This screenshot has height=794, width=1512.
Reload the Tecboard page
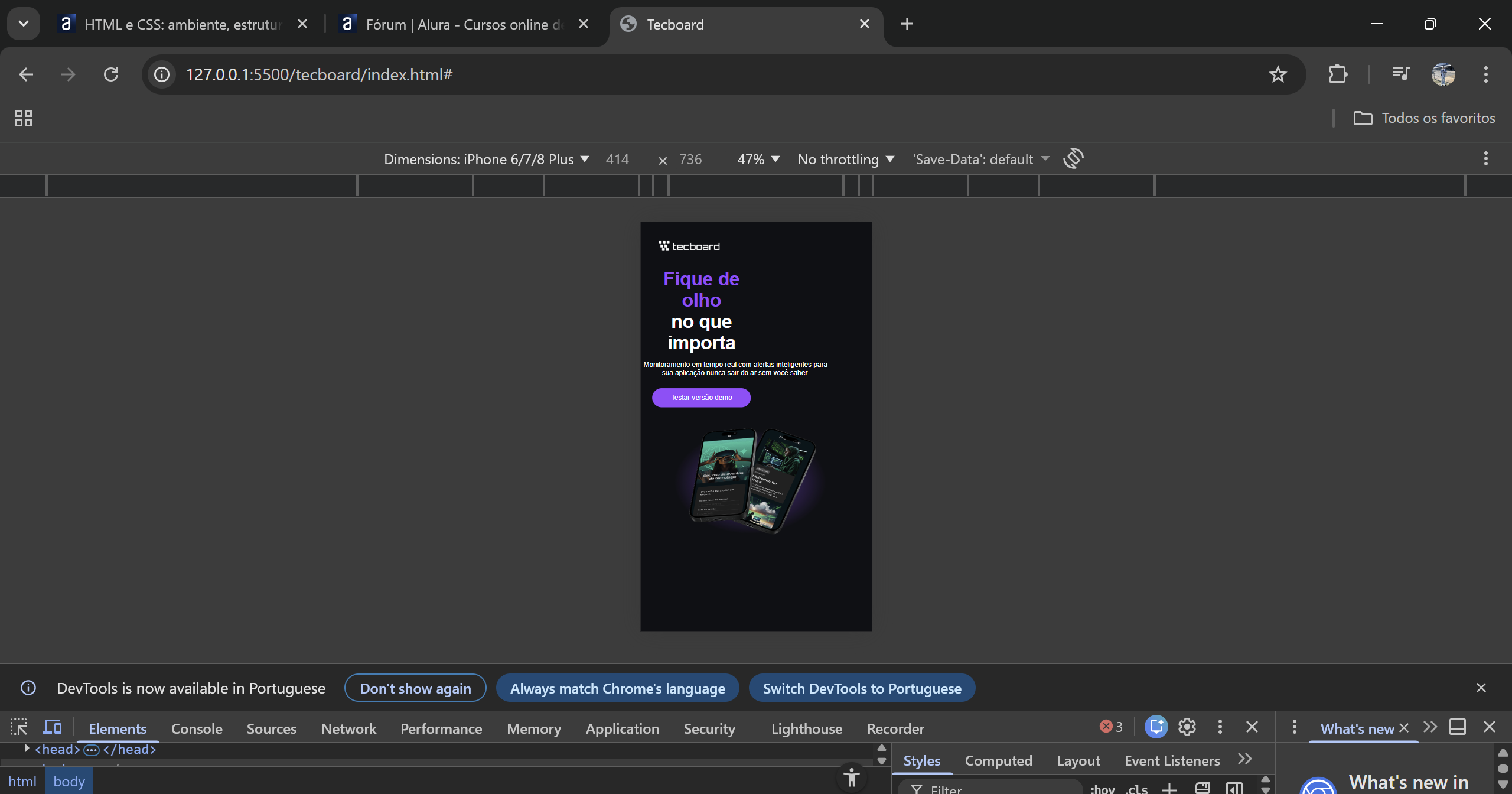(111, 74)
